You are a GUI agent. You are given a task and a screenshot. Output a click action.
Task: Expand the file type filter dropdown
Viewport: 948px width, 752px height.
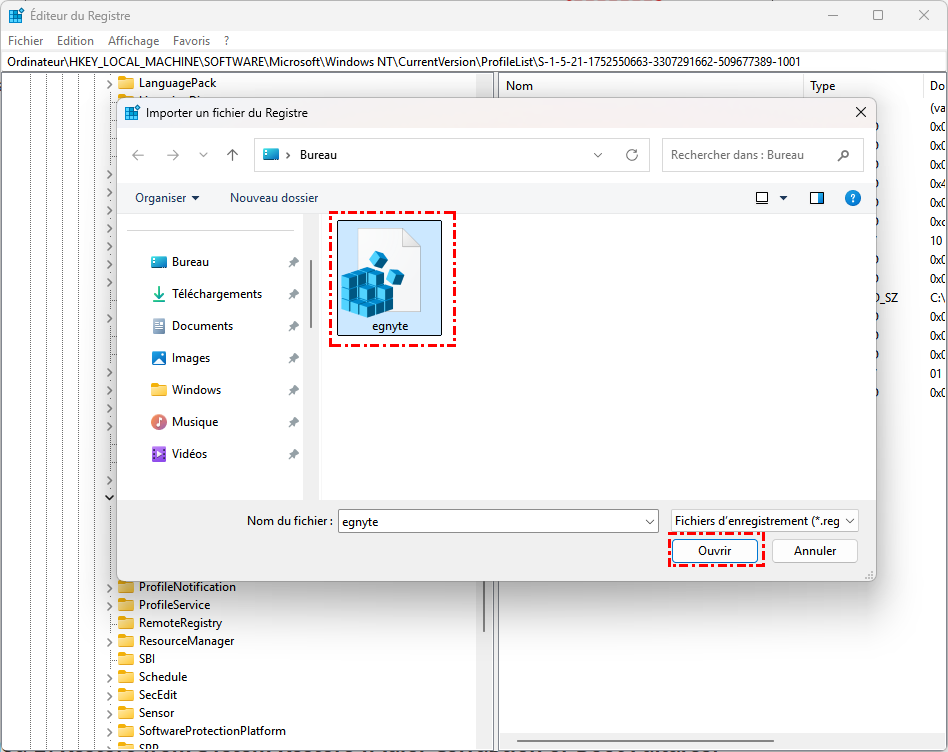(x=764, y=521)
